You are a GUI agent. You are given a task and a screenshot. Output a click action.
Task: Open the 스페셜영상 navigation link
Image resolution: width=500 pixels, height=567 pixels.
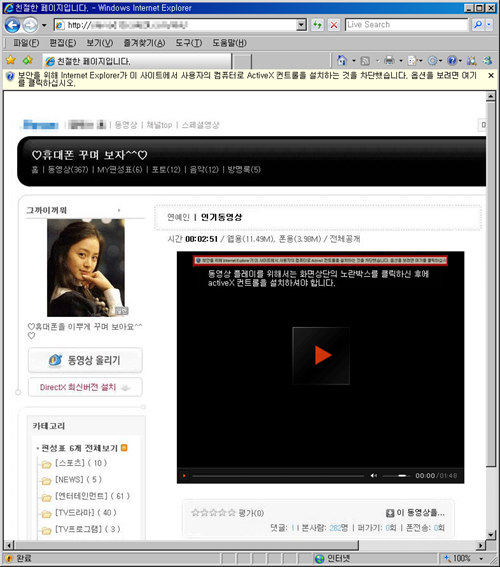200,125
